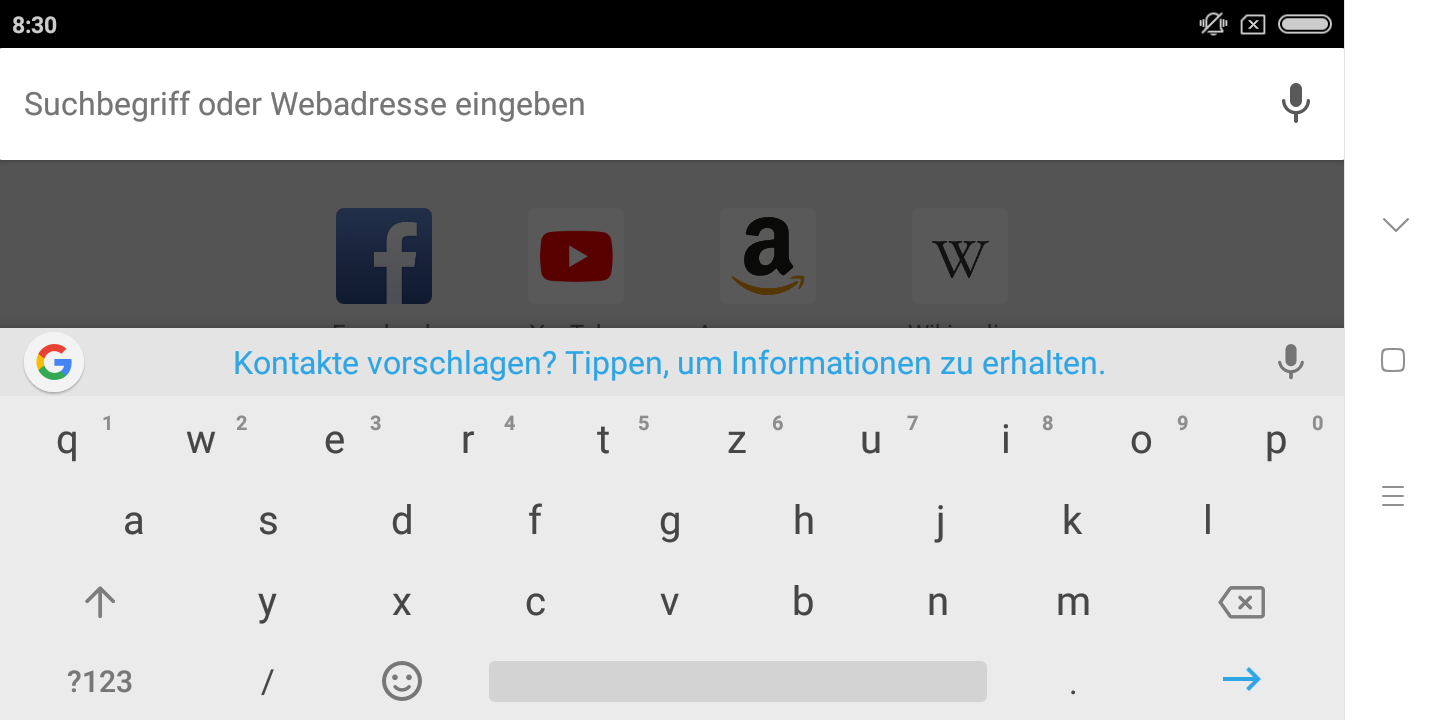Open the Amazon shortcut tile
The image size is (1440, 720).
click(768, 256)
